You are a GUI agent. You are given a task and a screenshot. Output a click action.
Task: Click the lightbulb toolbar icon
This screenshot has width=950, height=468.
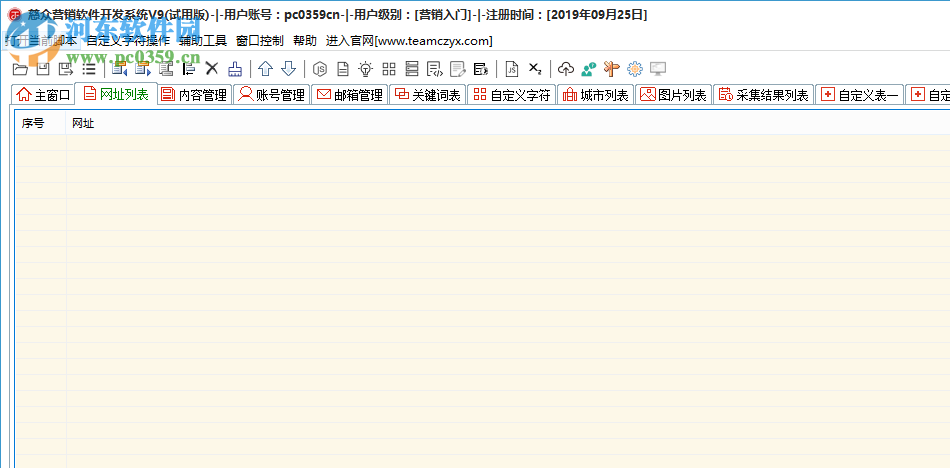pyautogui.click(x=365, y=69)
